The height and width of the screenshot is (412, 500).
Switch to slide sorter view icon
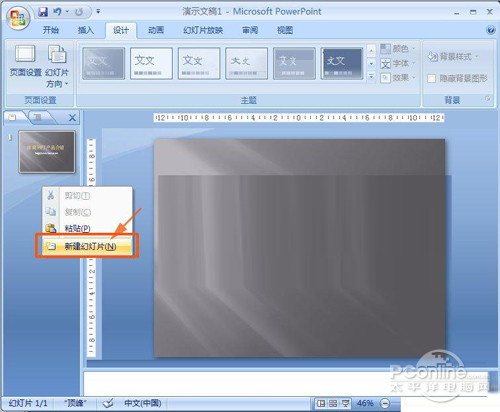[x=333, y=404]
